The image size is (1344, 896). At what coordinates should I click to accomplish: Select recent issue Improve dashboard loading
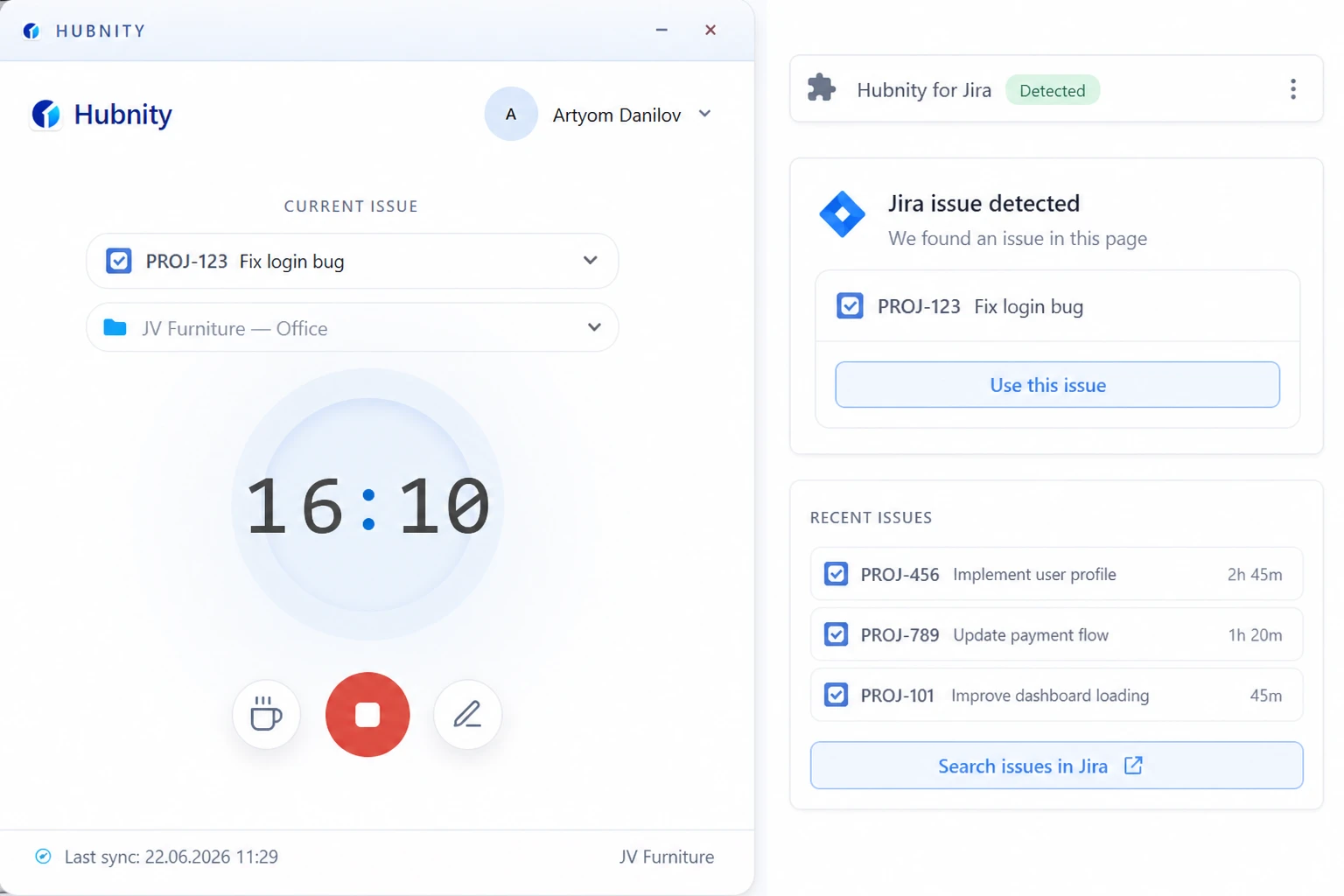(1056, 695)
